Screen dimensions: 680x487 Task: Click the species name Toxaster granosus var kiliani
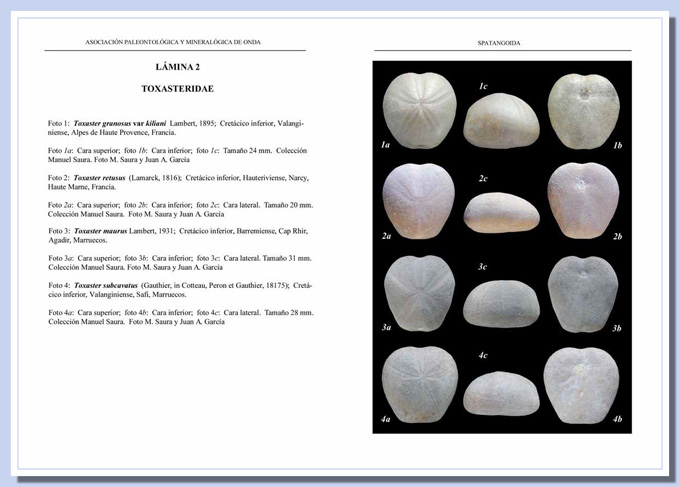click(x=120, y=123)
